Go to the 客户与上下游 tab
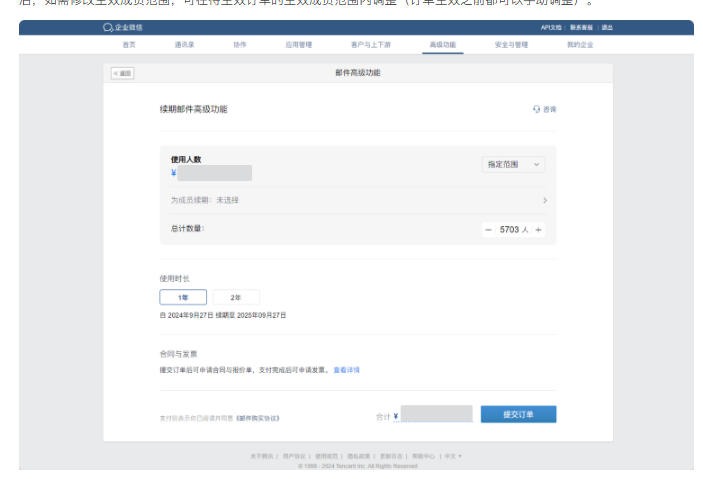The image size is (703, 479). point(369,45)
